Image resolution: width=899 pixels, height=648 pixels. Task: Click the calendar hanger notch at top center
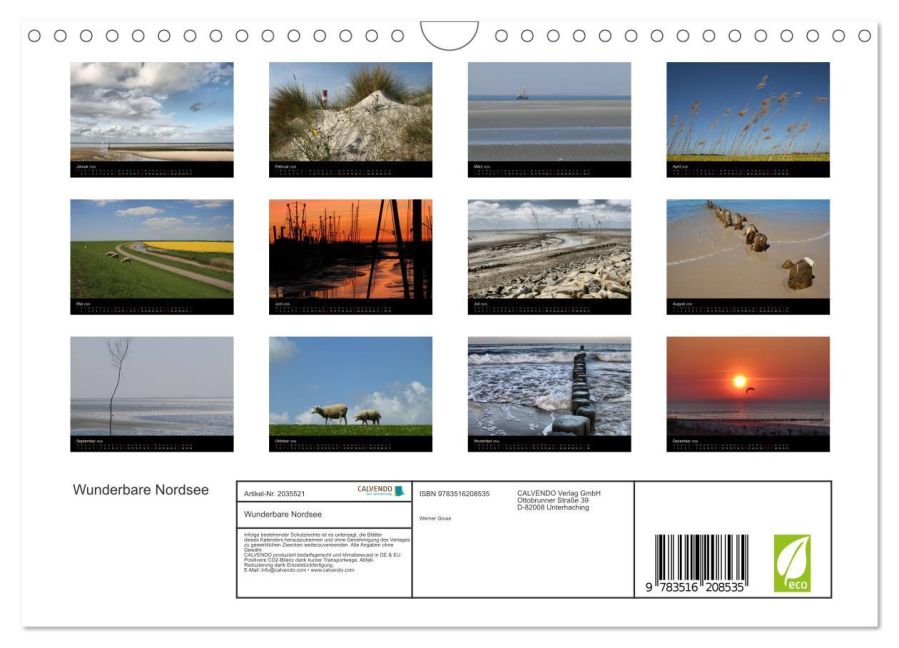[x=450, y=34]
